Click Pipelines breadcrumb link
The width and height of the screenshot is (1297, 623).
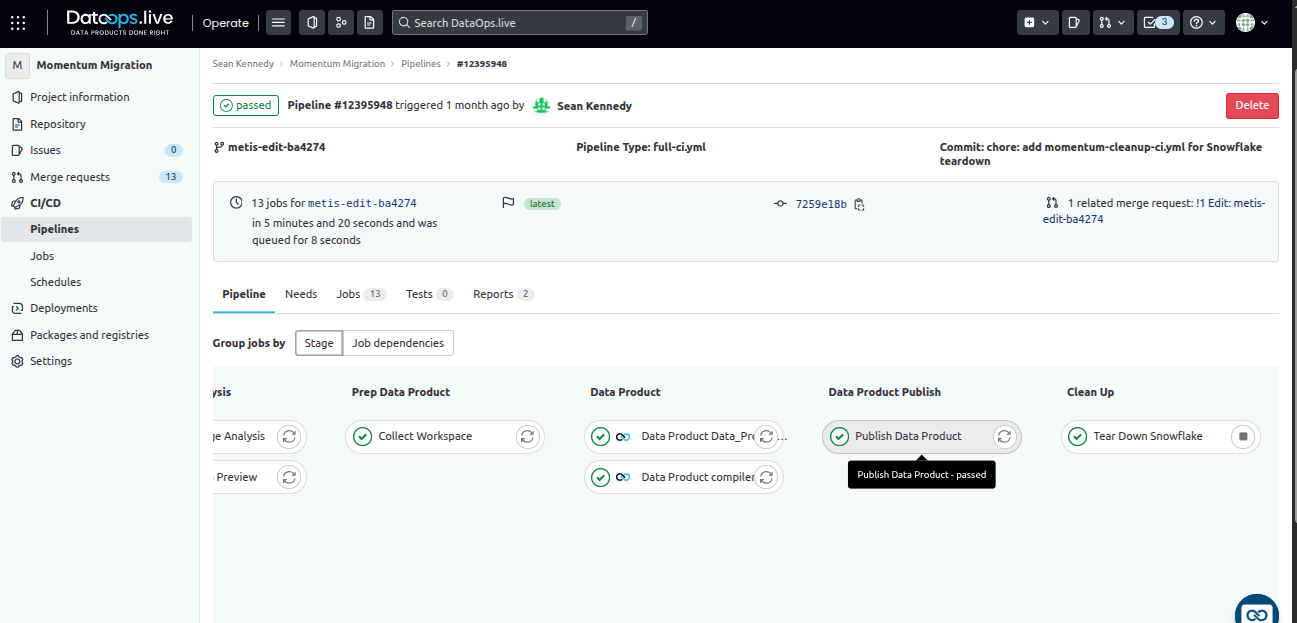click(421, 64)
